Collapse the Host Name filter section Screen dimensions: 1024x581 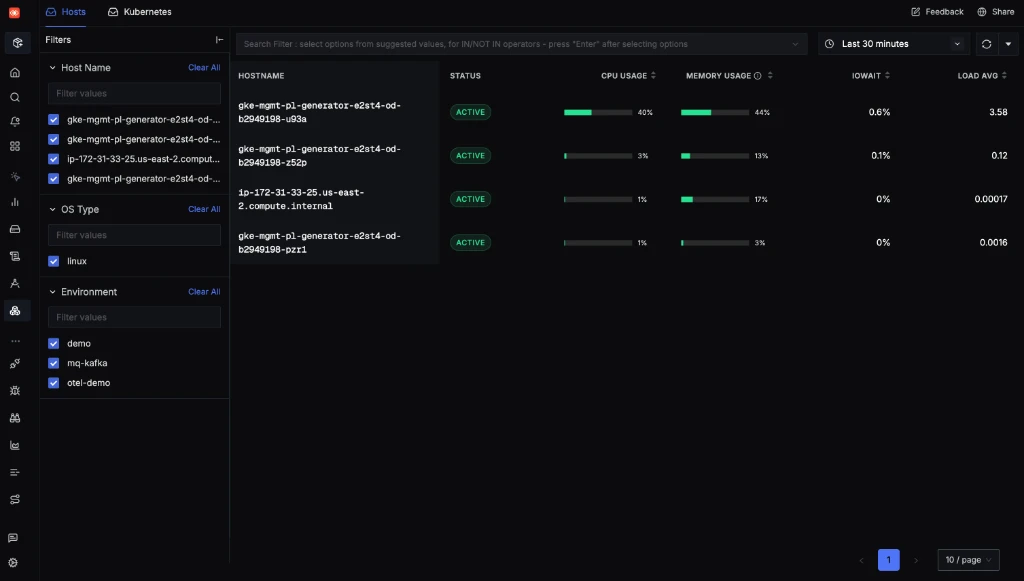tap(53, 68)
